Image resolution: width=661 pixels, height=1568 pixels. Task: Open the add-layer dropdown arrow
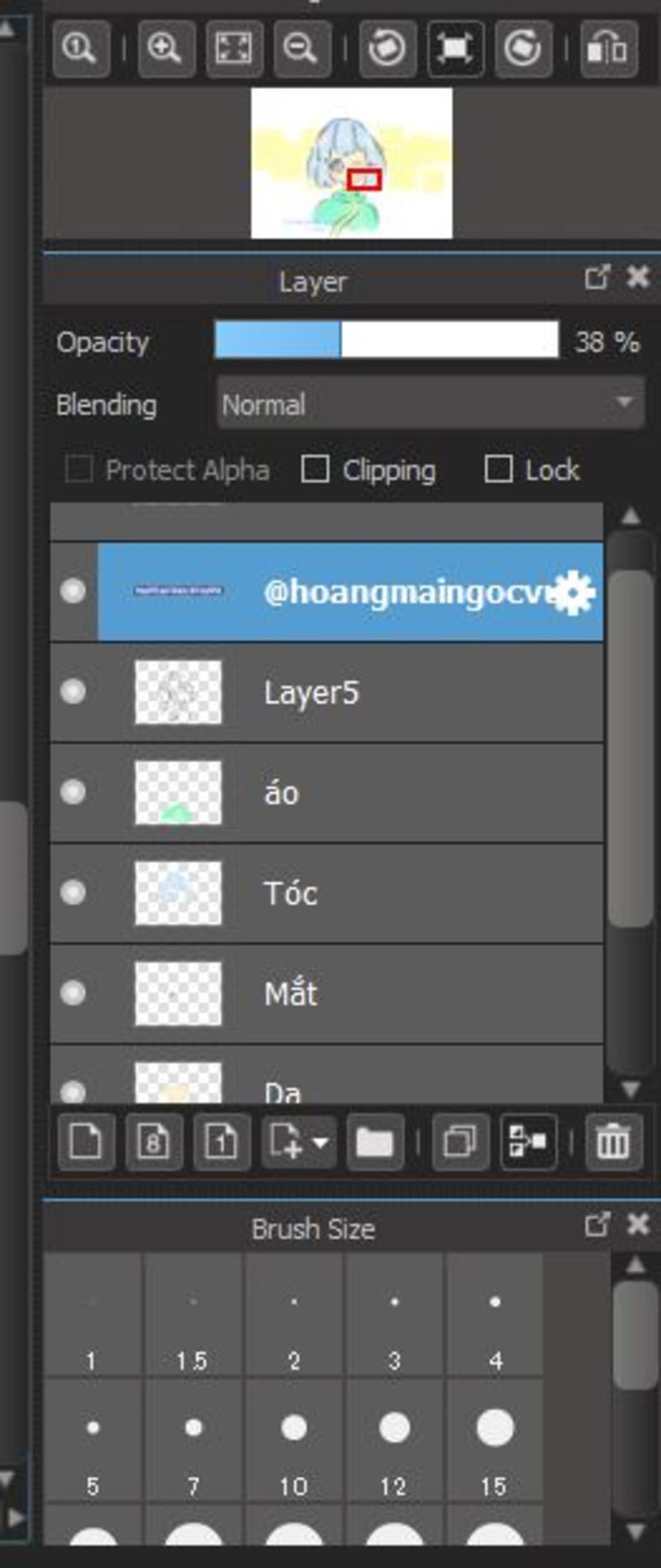pos(321,1142)
